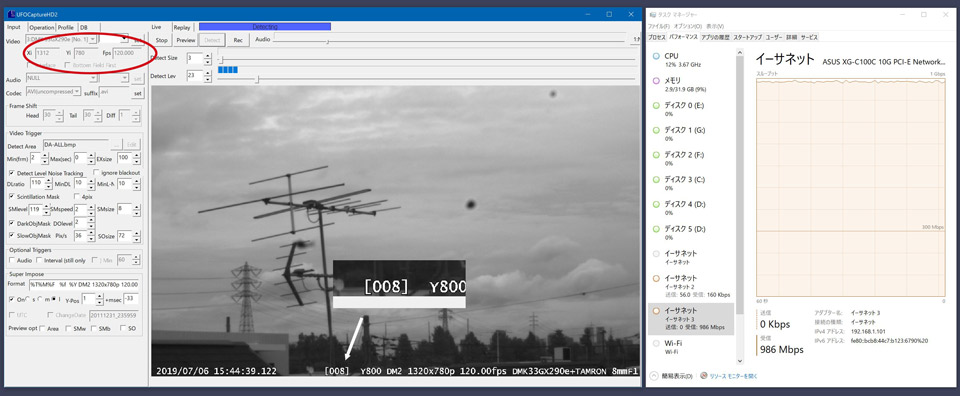Open オプション(O) menu in Task Manager
Image resolution: width=960 pixels, height=396 pixels.
click(x=688, y=26)
